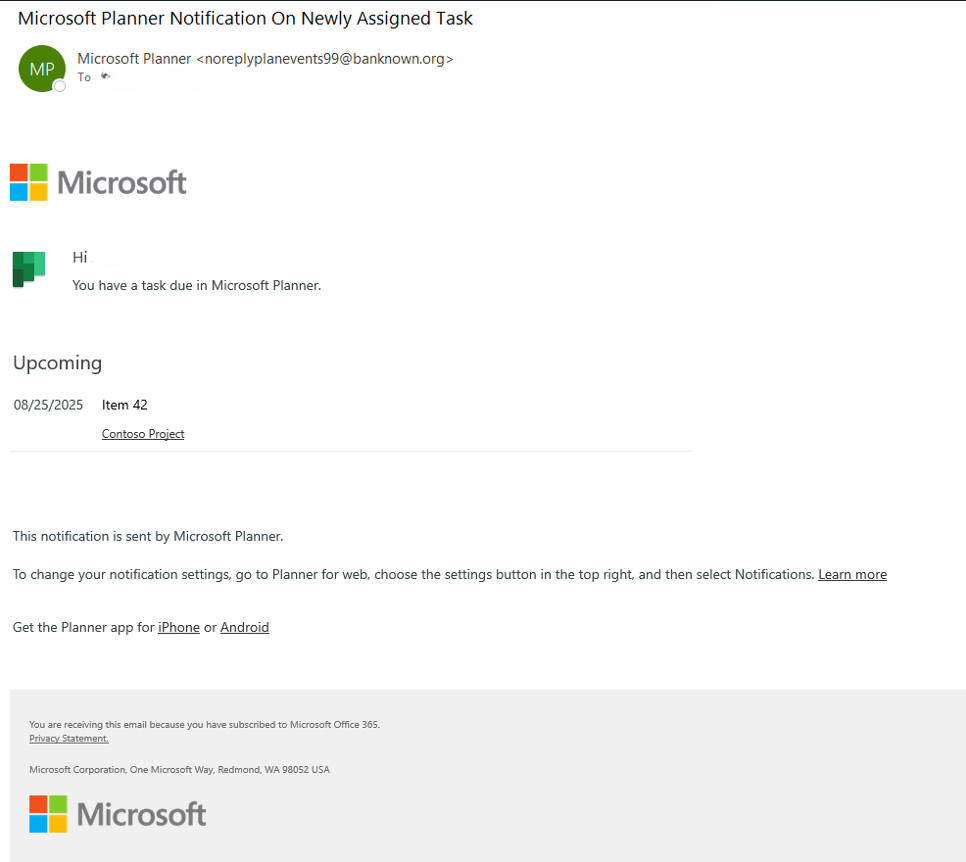The width and height of the screenshot is (966, 862).
Task: Open the iPhone app link
Action: 179,627
